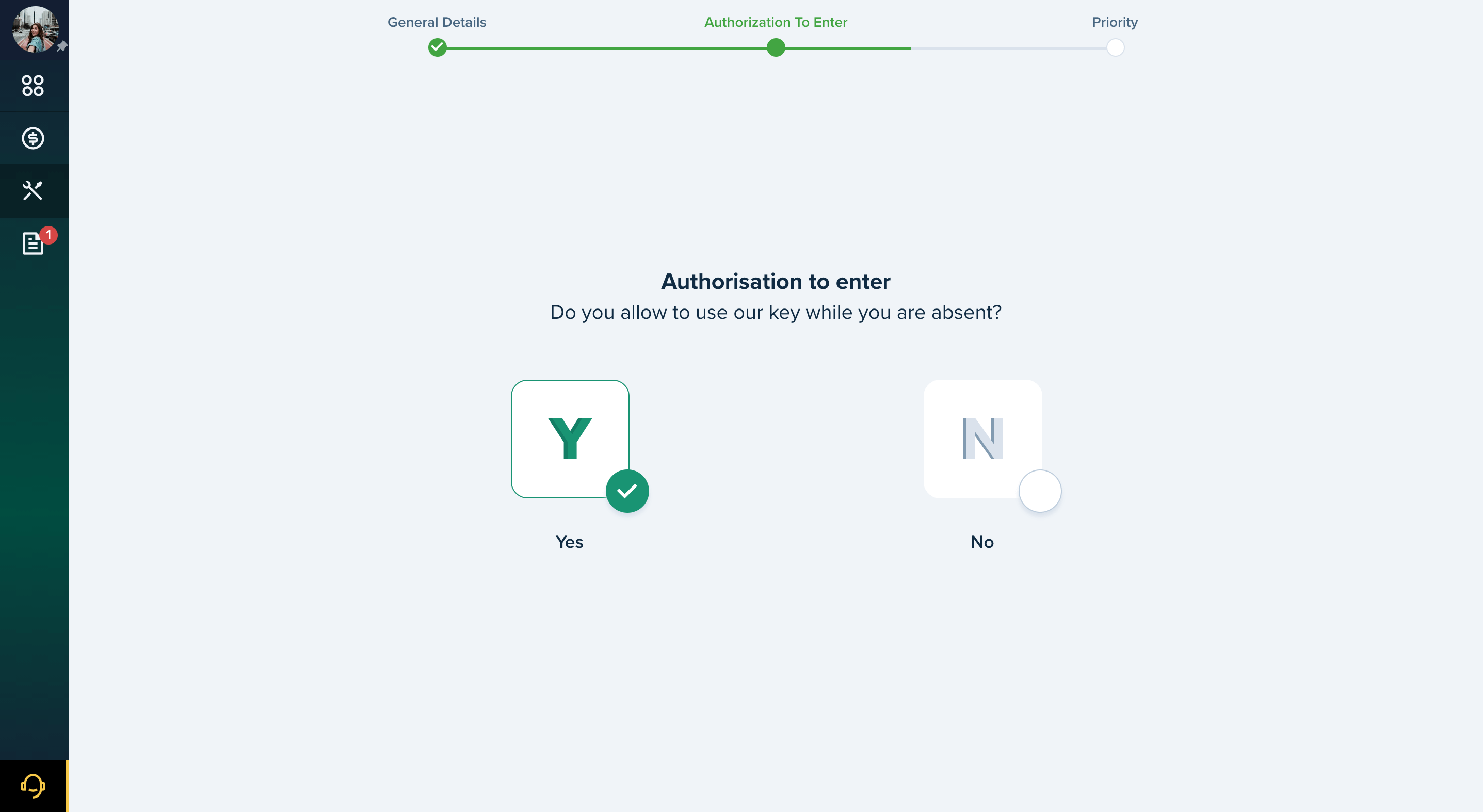Click the pin icon beside the avatar
Screen dimensions: 1483x812
(62, 46)
